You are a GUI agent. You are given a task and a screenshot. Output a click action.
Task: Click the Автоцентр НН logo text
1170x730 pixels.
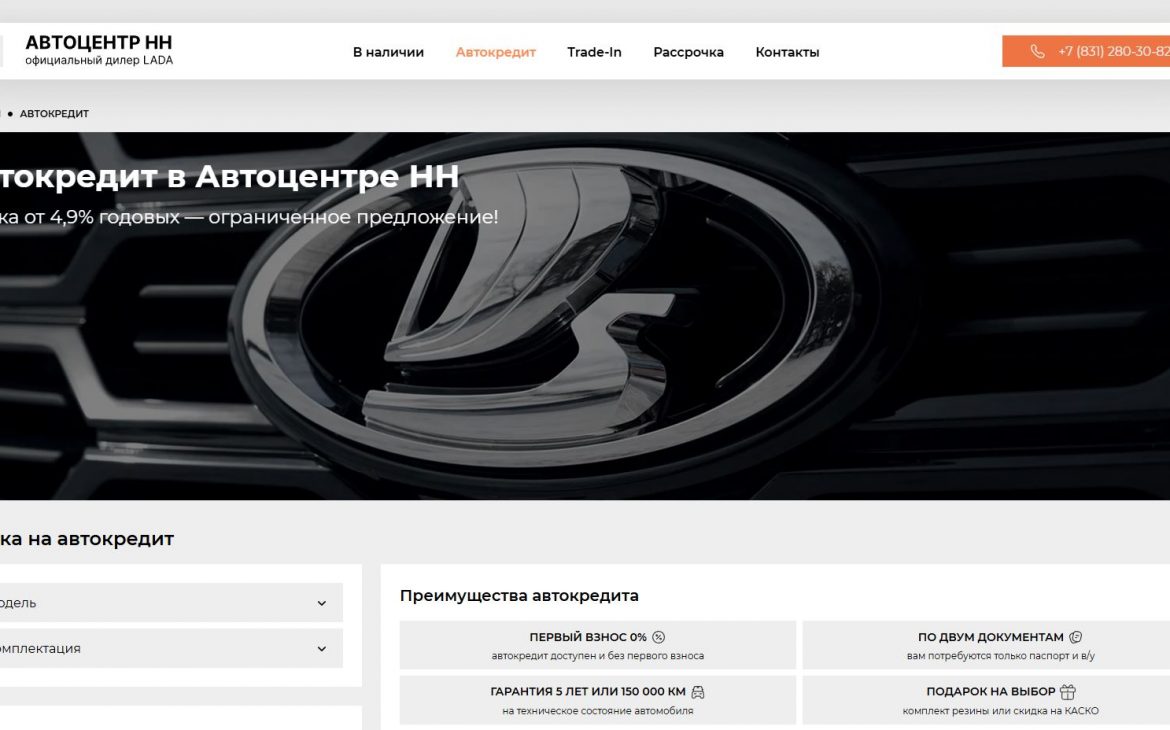98,43
